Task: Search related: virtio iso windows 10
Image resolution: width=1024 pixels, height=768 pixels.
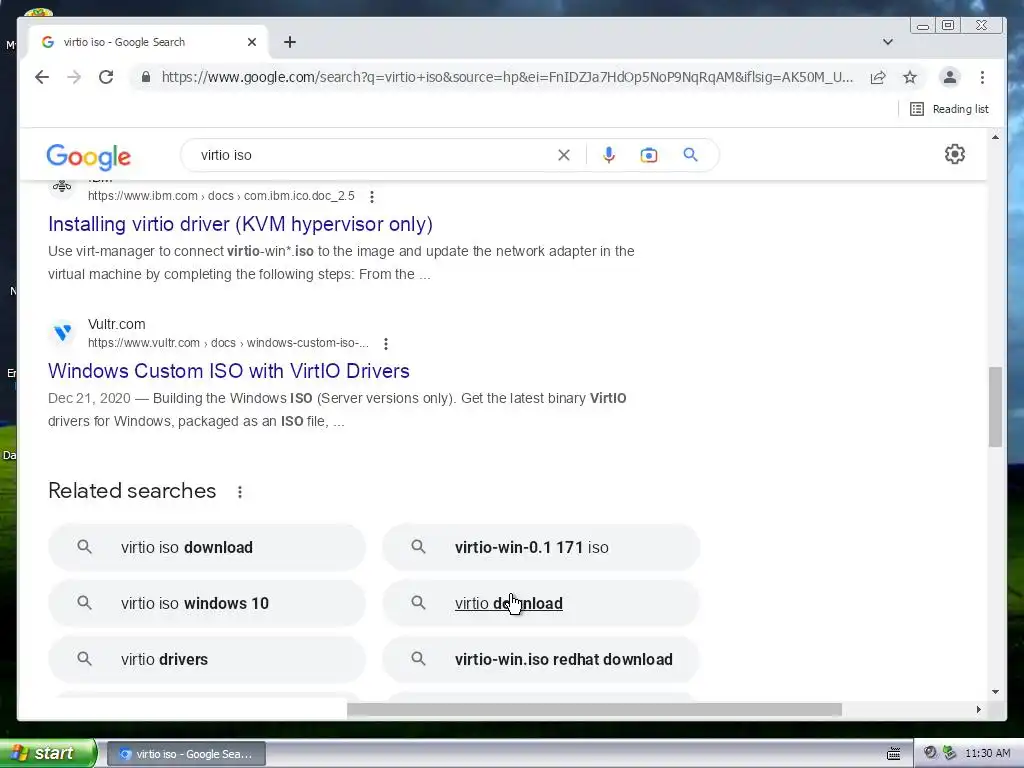Action: [x=206, y=603]
